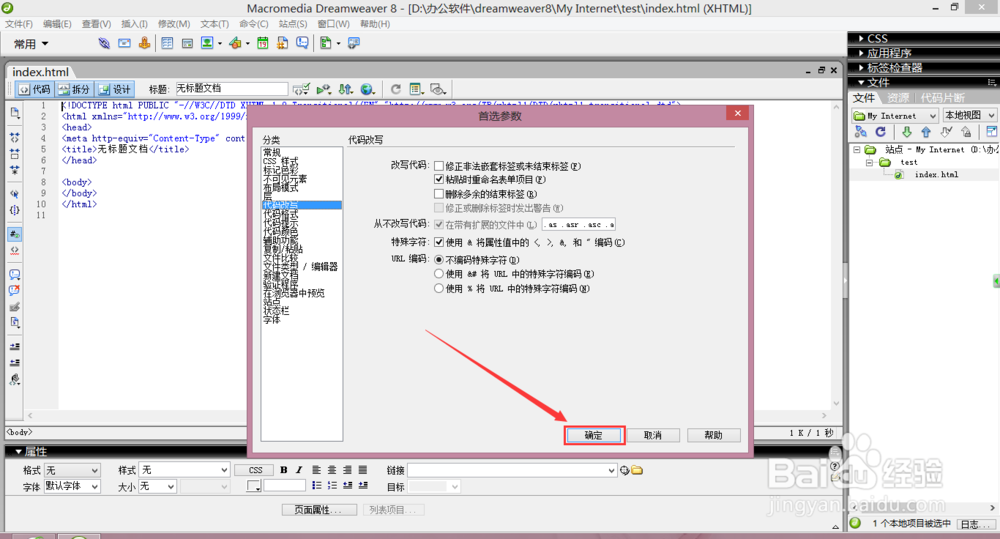Click the 页面属性... button
1000x539 pixels.
tap(319, 510)
